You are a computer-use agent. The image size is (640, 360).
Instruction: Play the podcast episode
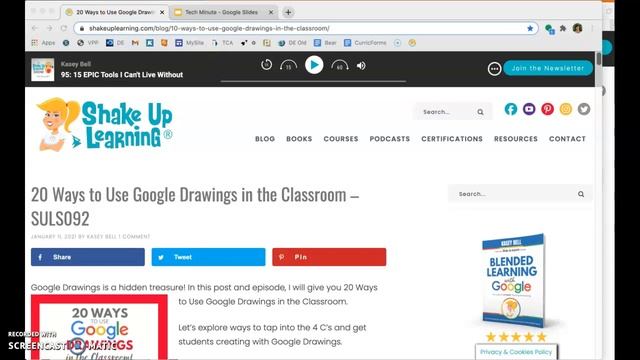314,65
